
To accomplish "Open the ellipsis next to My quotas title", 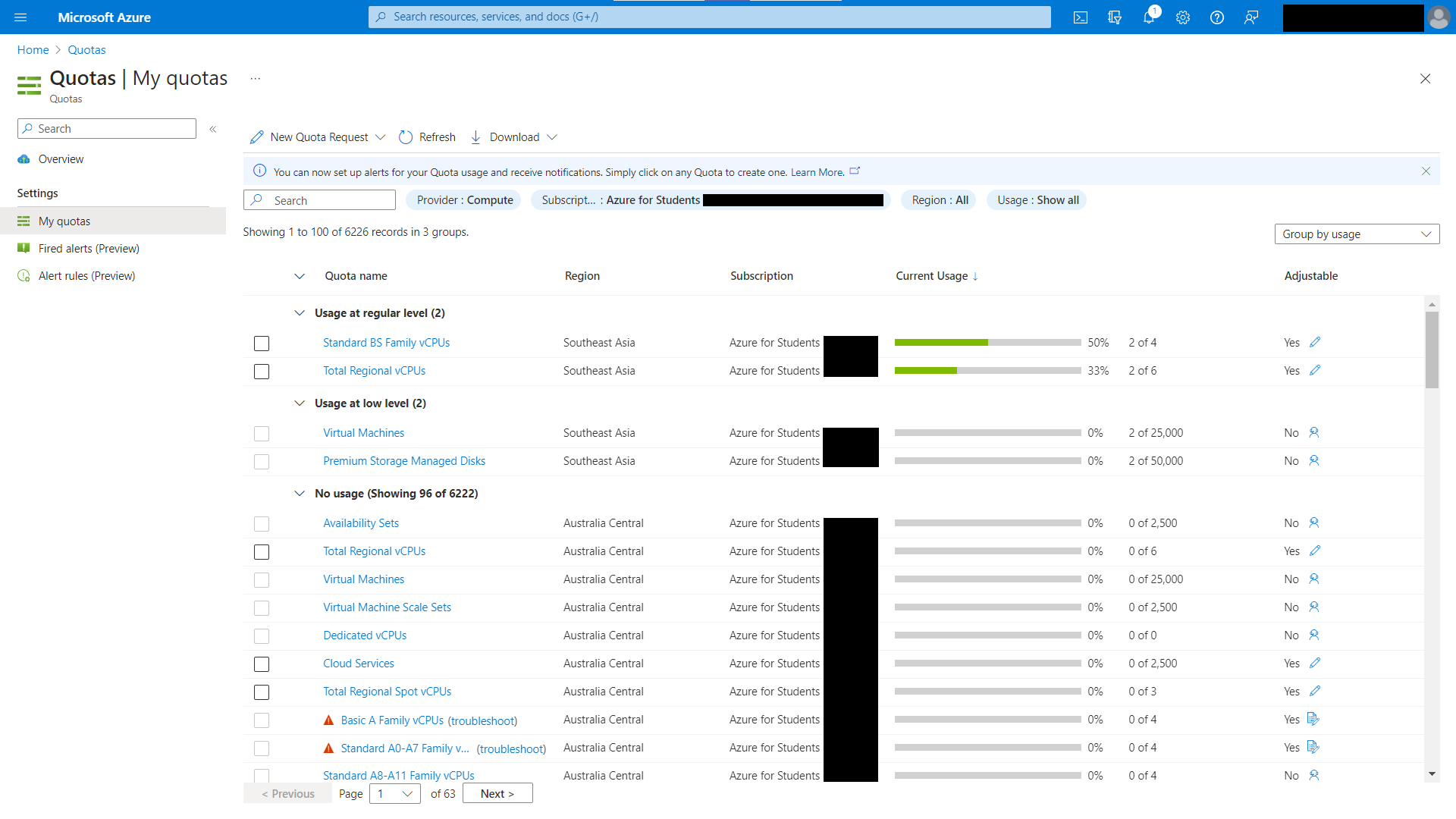I will [x=256, y=79].
